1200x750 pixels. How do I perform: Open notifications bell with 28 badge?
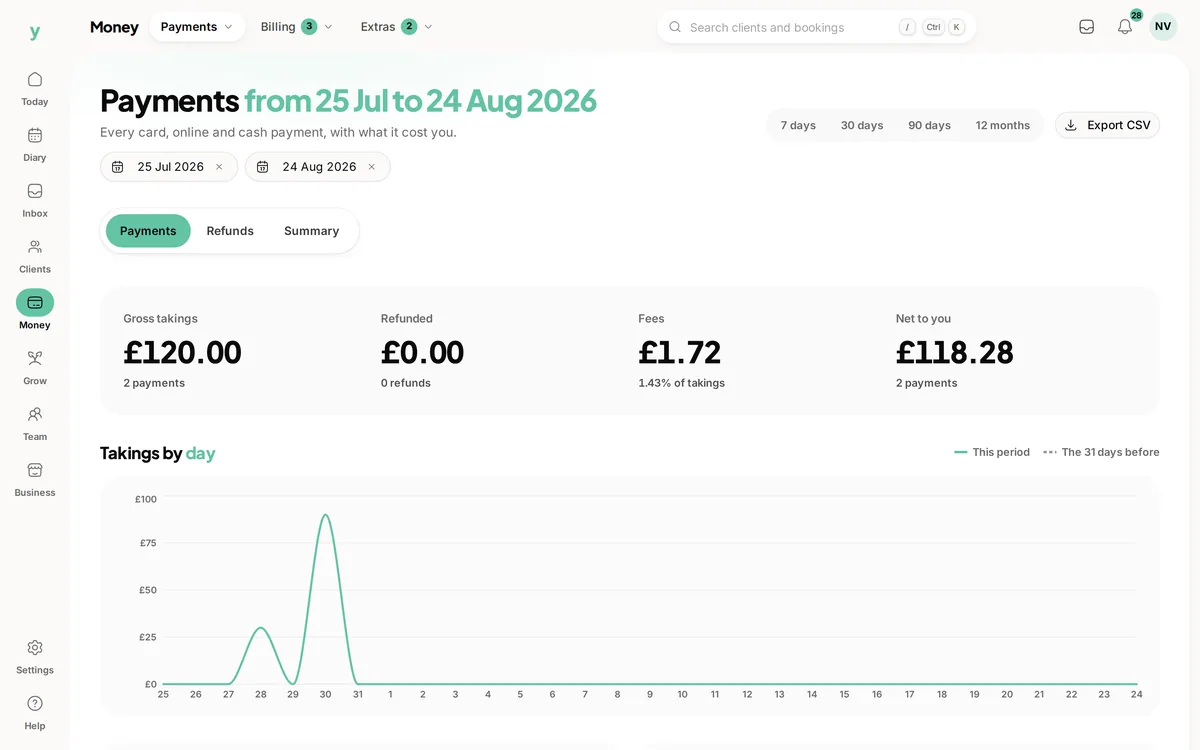(x=1125, y=27)
